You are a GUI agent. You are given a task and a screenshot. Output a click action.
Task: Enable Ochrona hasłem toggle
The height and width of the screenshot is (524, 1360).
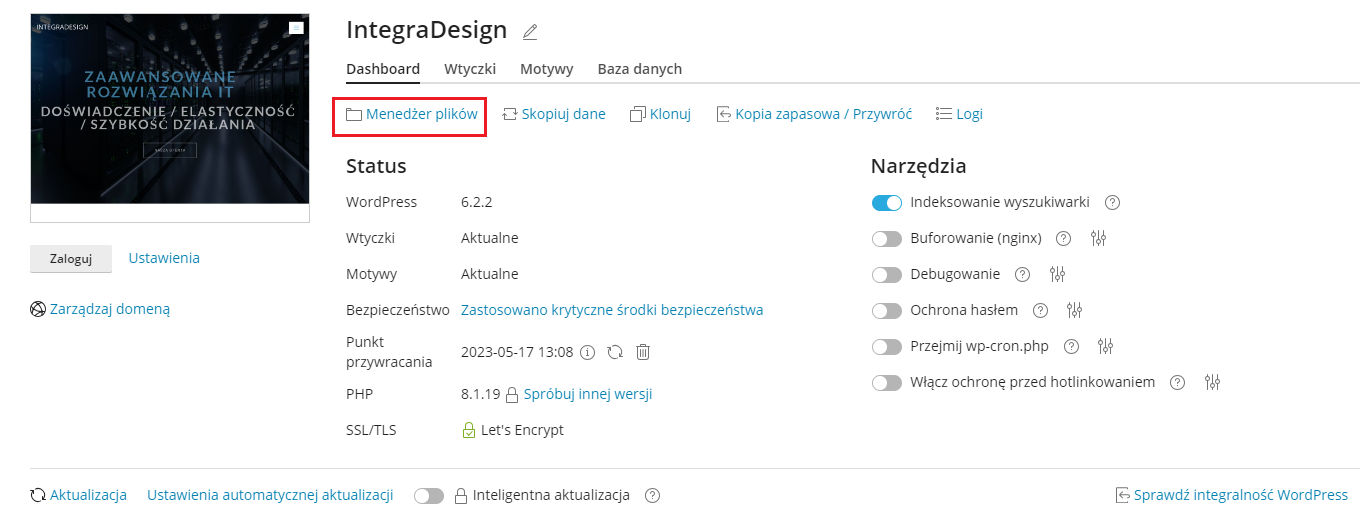coord(887,311)
